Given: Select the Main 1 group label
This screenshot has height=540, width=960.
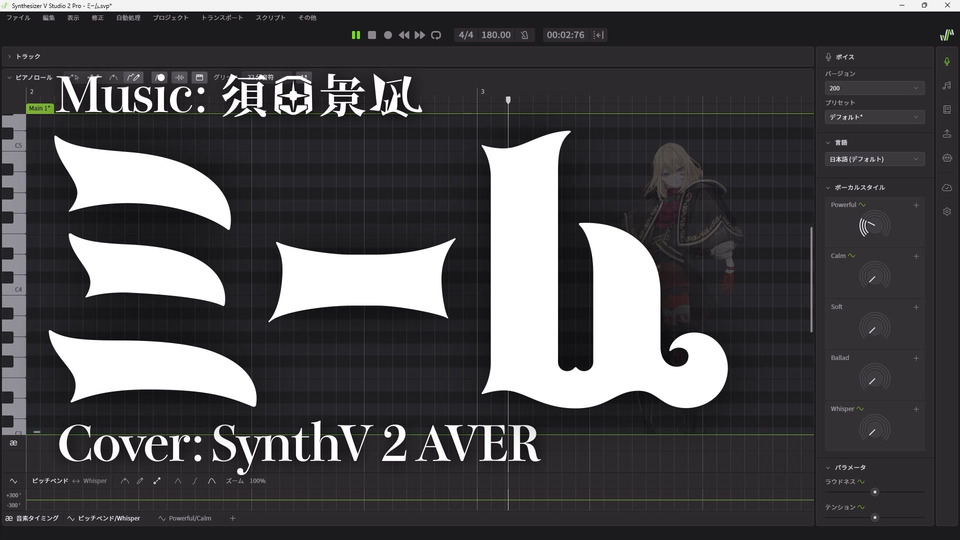Looking at the screenshot, I should 40,108.
